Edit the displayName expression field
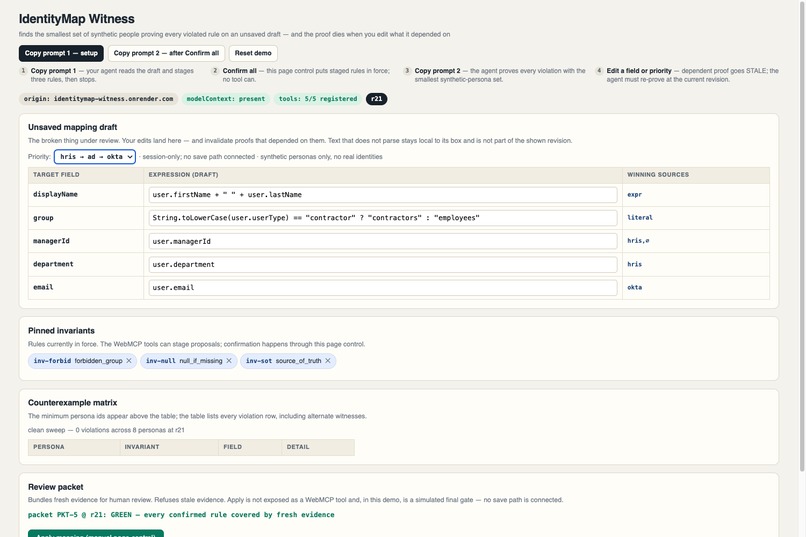This screenshot has width=806, height=537. pos(383,195)
